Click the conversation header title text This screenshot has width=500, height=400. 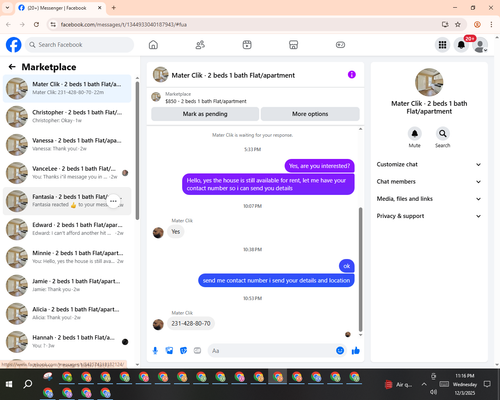(x=233, y=75)
